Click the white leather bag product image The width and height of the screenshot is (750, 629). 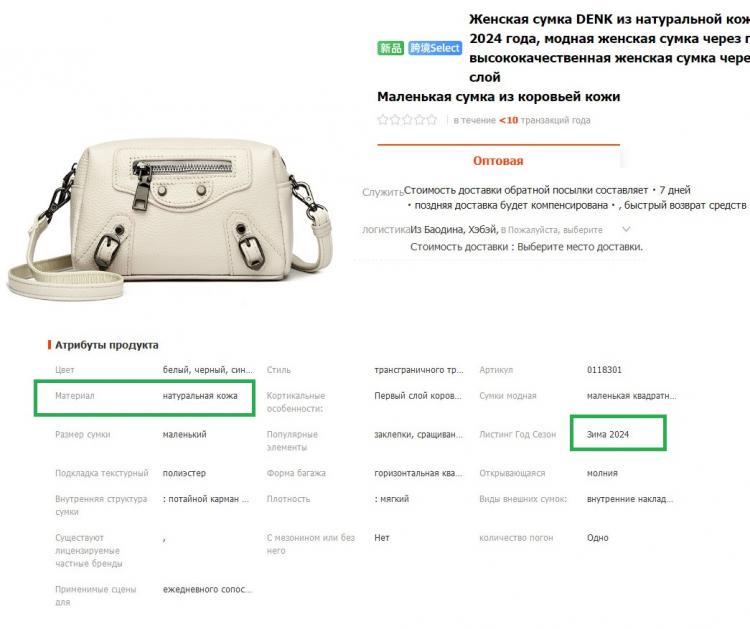[x=169, y=218]
